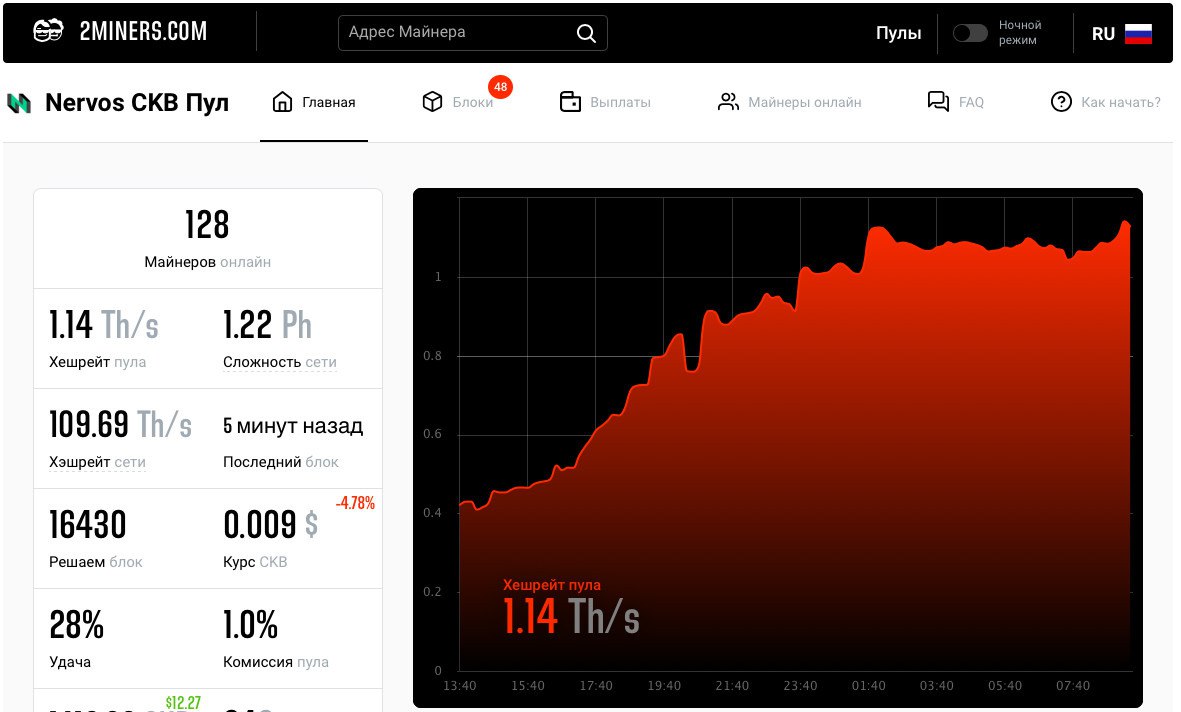The image size is (1181, 712).
Task: Click the Russian flag icon
Action: tap(1138, 33)
